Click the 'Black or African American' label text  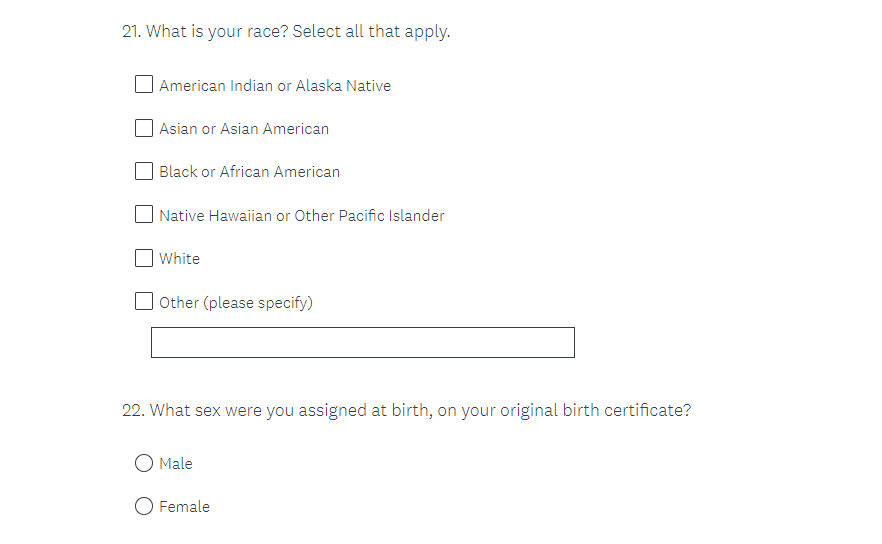click(249, 172)
